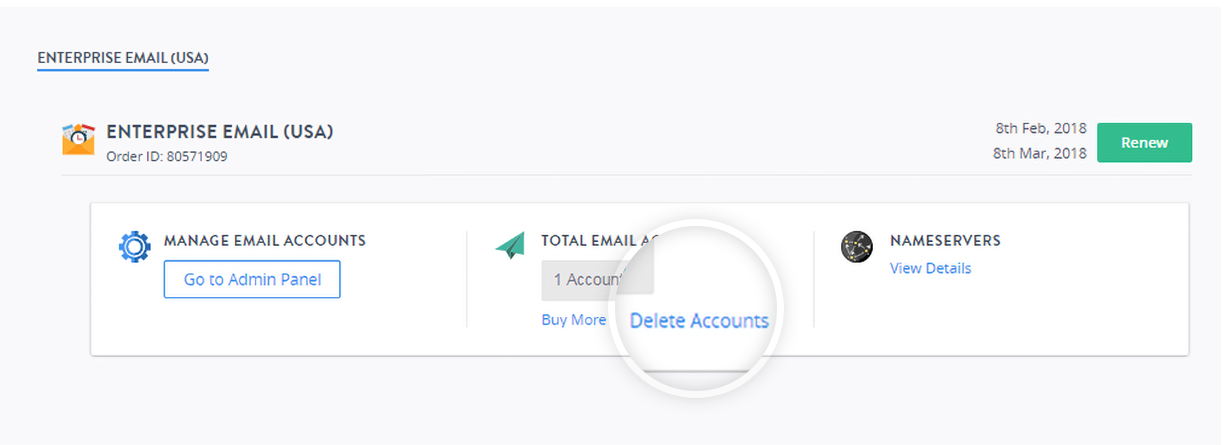Click the Enterprise Email (USA) order title
The image size is (1230, 445).
pyautogui.click(x=220, y=131)
